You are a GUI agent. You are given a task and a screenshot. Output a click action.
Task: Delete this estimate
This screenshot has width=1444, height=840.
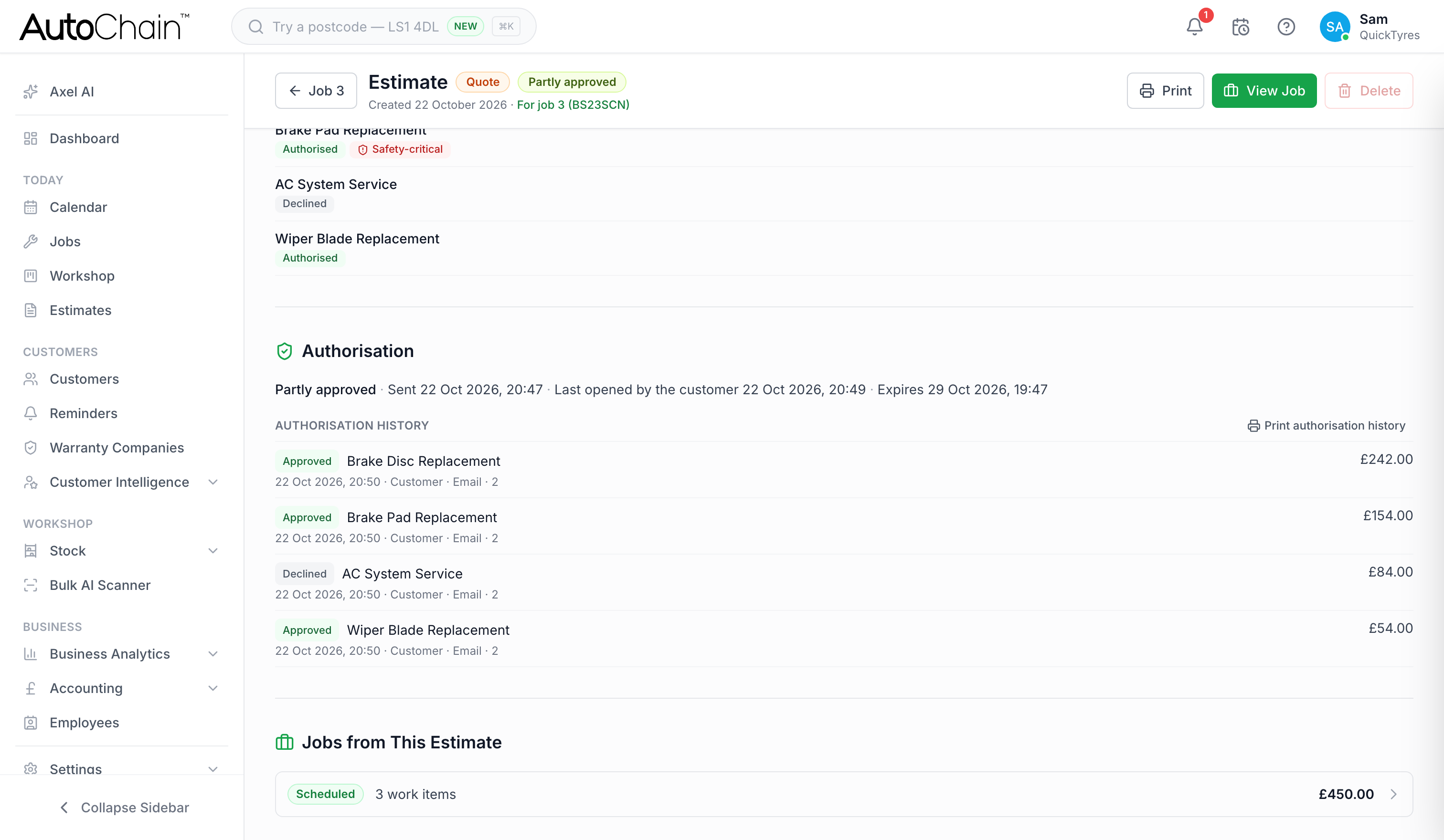tap(1369, 91)
